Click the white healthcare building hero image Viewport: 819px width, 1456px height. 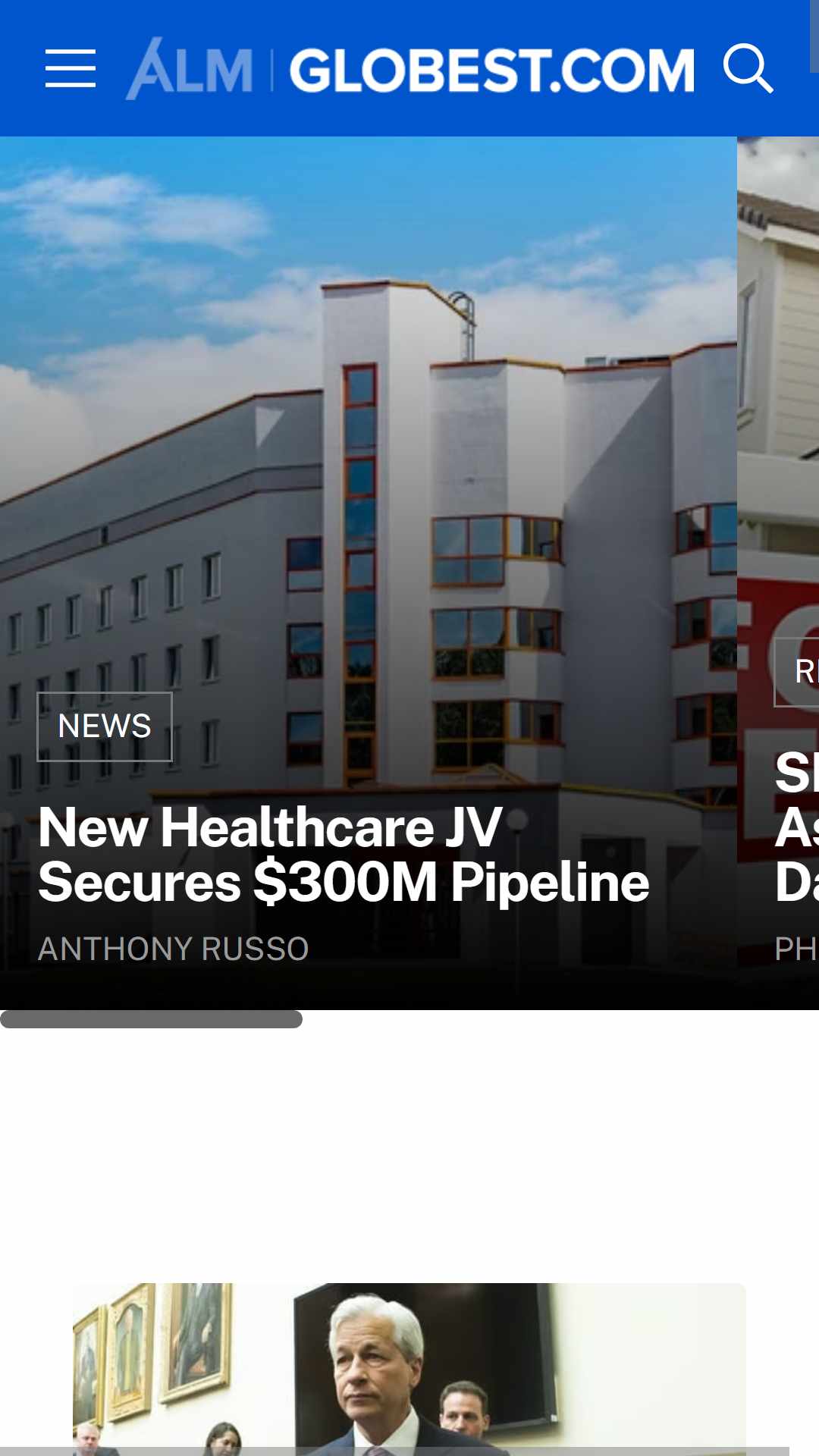click(x=369, y=455)
